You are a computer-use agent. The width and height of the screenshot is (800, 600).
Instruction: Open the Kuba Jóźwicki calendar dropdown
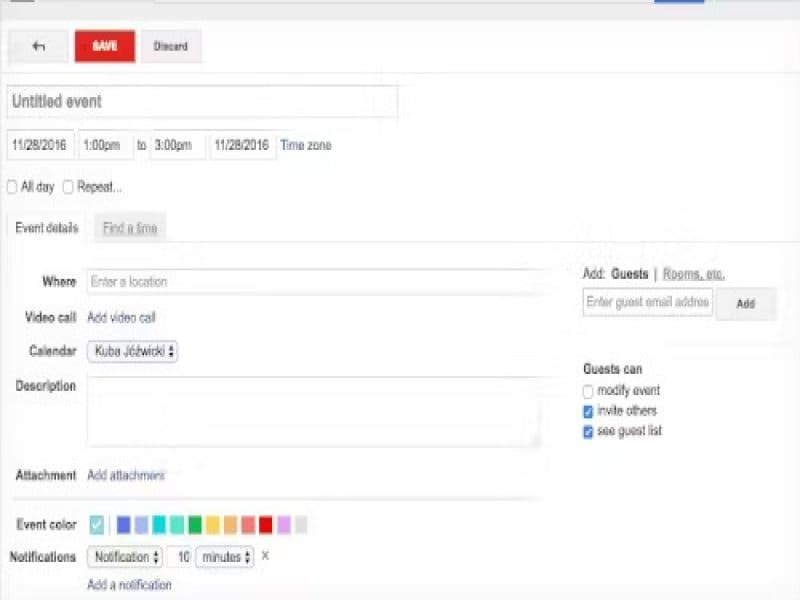click(133, 352)
